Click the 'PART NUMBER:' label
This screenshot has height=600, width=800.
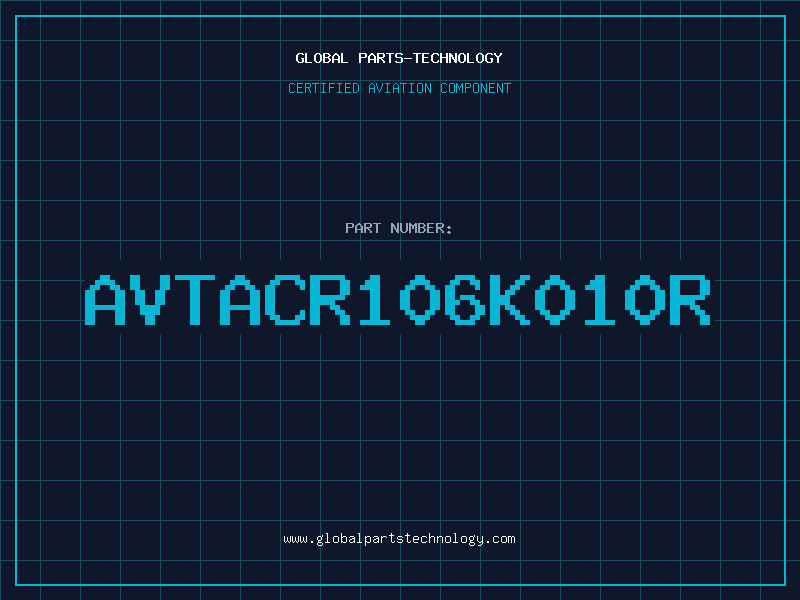click(399, 228)
